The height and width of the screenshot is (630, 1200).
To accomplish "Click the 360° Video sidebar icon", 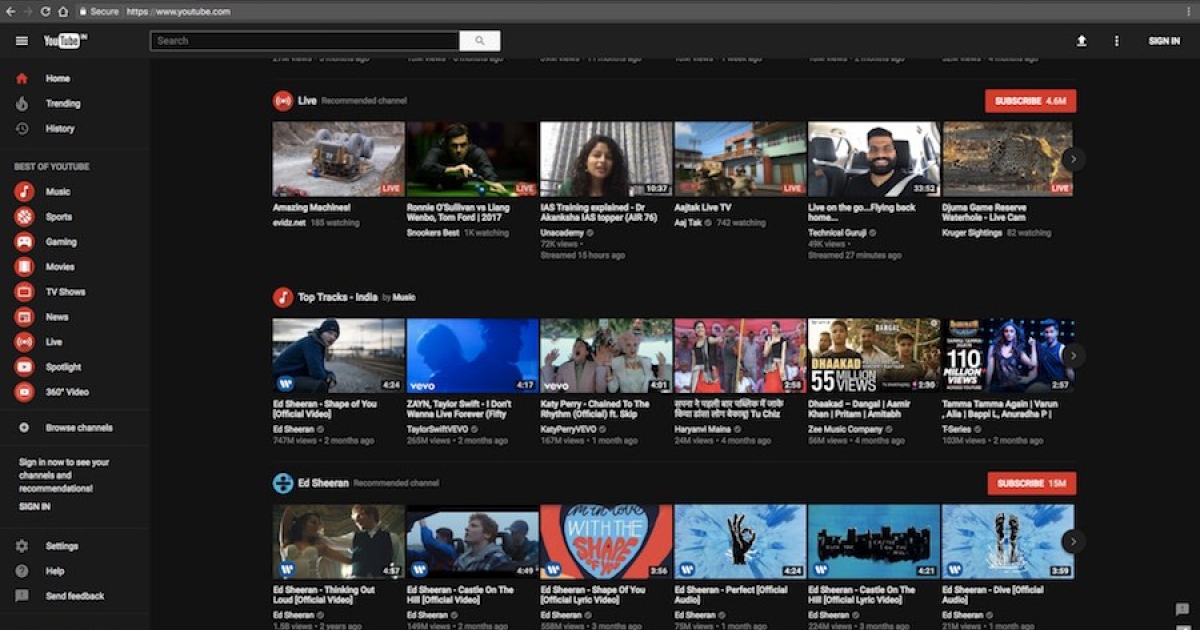I will click(24, 392).
